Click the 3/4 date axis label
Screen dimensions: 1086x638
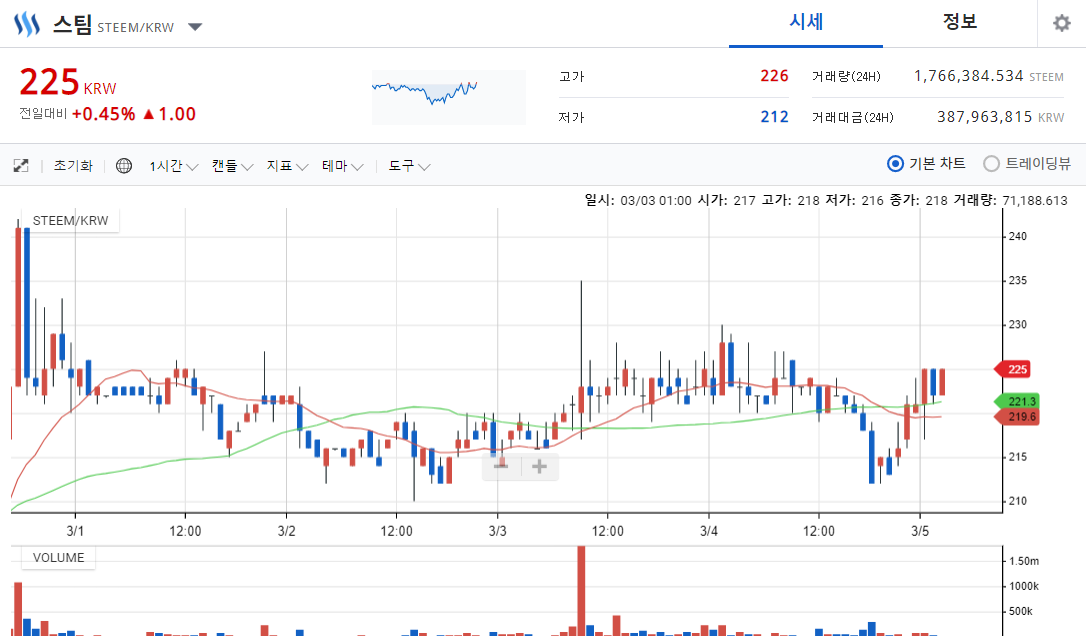[x=709, y=531]
